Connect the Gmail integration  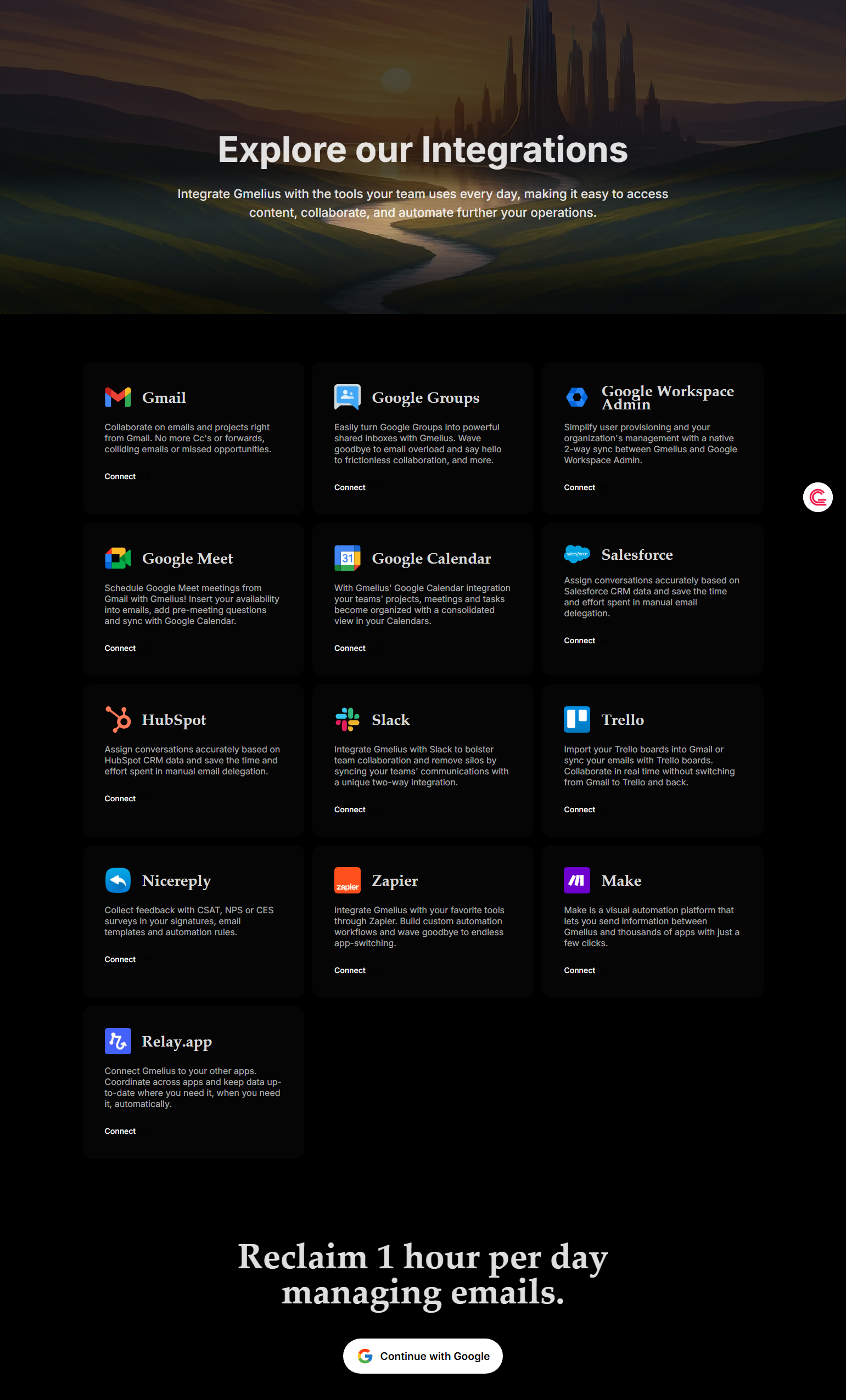click(120, 476)
